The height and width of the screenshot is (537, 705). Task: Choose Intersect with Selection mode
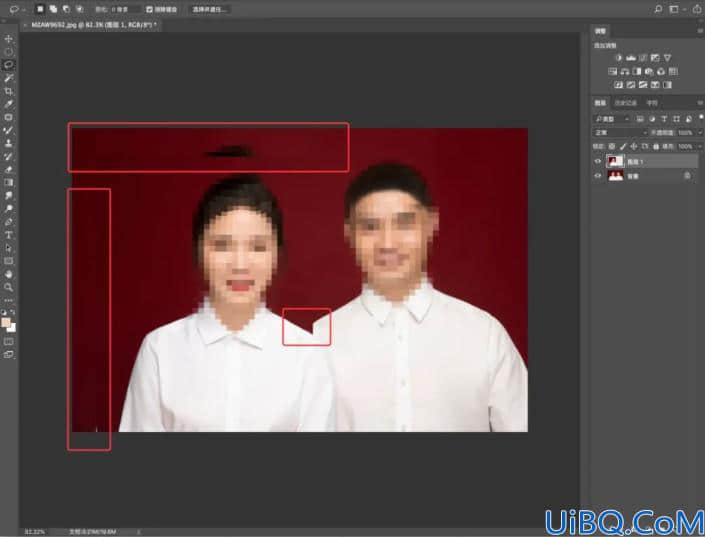click(x=79, y=9)
